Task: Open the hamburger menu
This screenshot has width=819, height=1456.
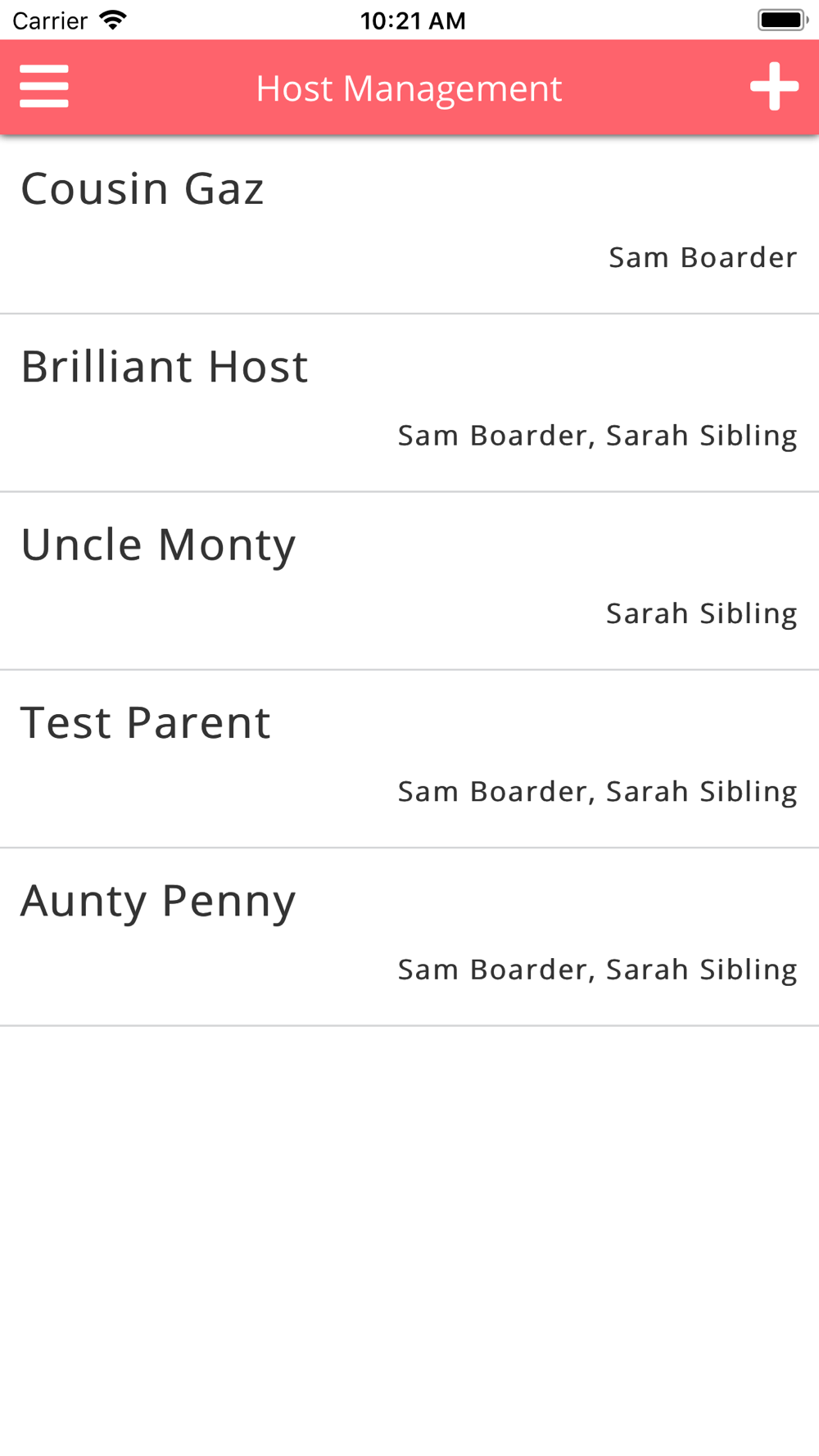Action: coord(44,87)
